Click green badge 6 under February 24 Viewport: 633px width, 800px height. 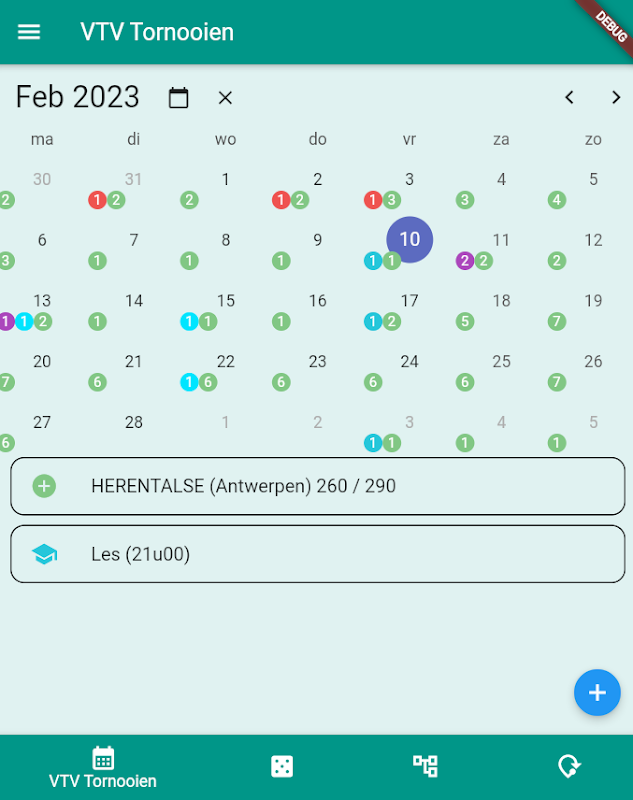373,382
